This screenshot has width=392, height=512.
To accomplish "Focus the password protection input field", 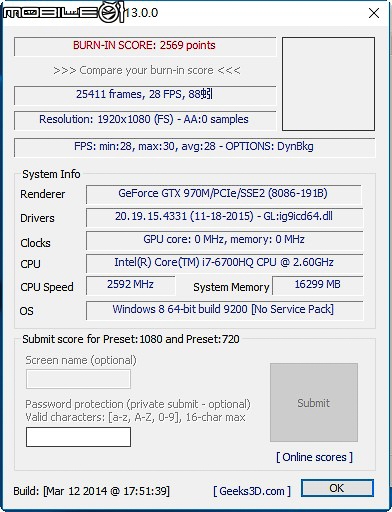I will (78, 437).
